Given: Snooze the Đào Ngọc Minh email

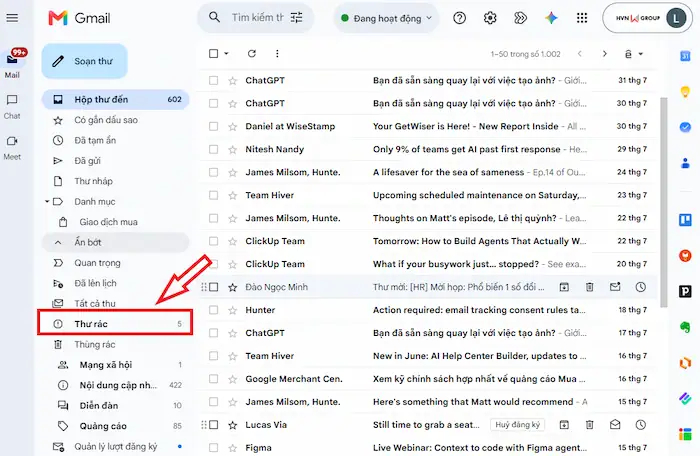Looking at the screenshot, I should [x=641, y=287].
